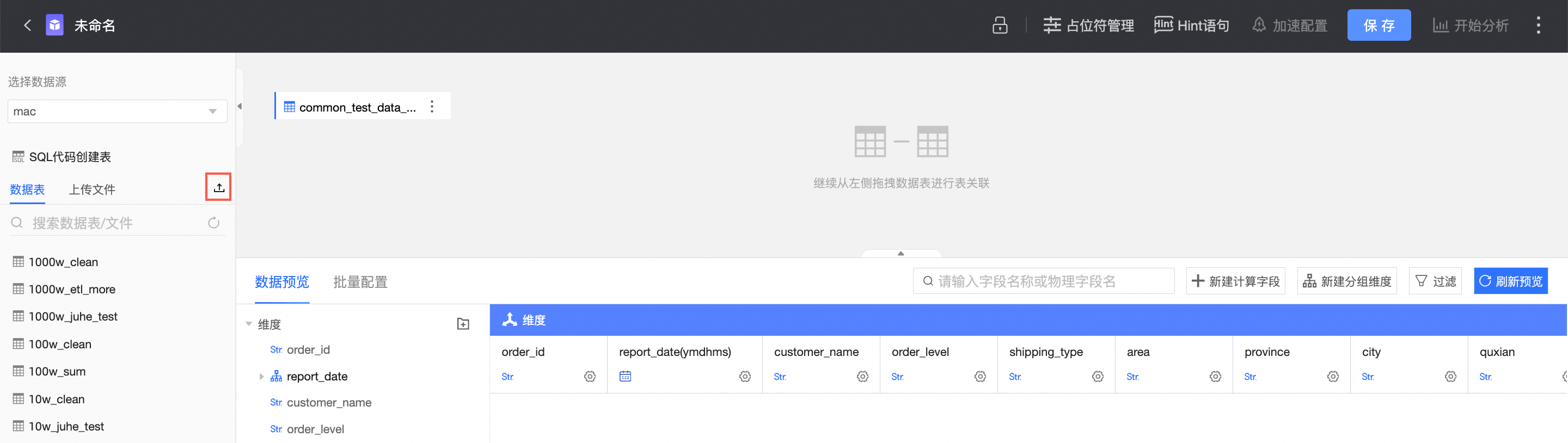The height and width of the screenshot is (443, 1568).
Task: Open Hint语句 settings
Action: tap(1191, 26)
